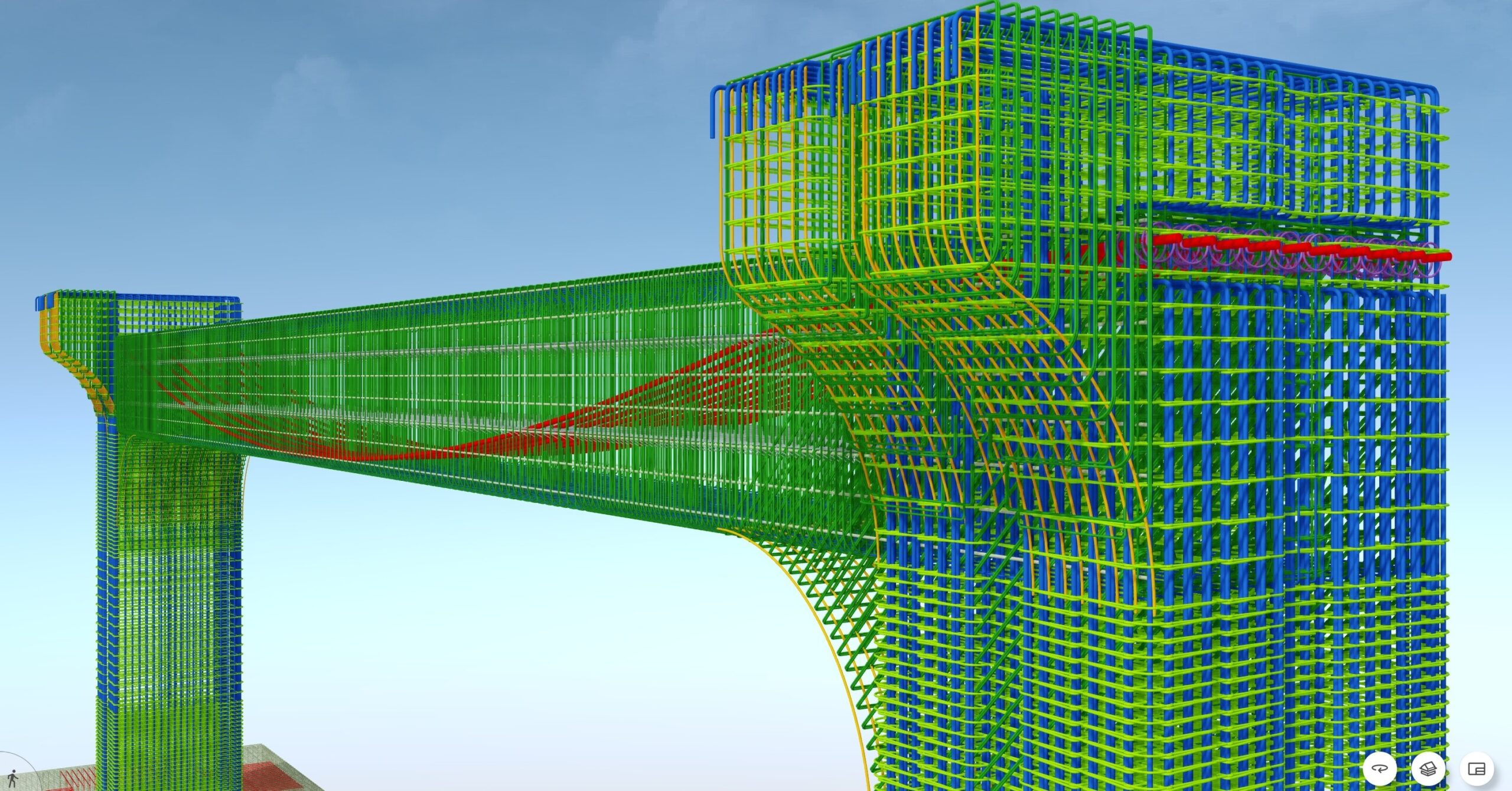Click the orbit rotate view button
This screenshot has width=1512, height=791.
click(x=1380, y=769)
